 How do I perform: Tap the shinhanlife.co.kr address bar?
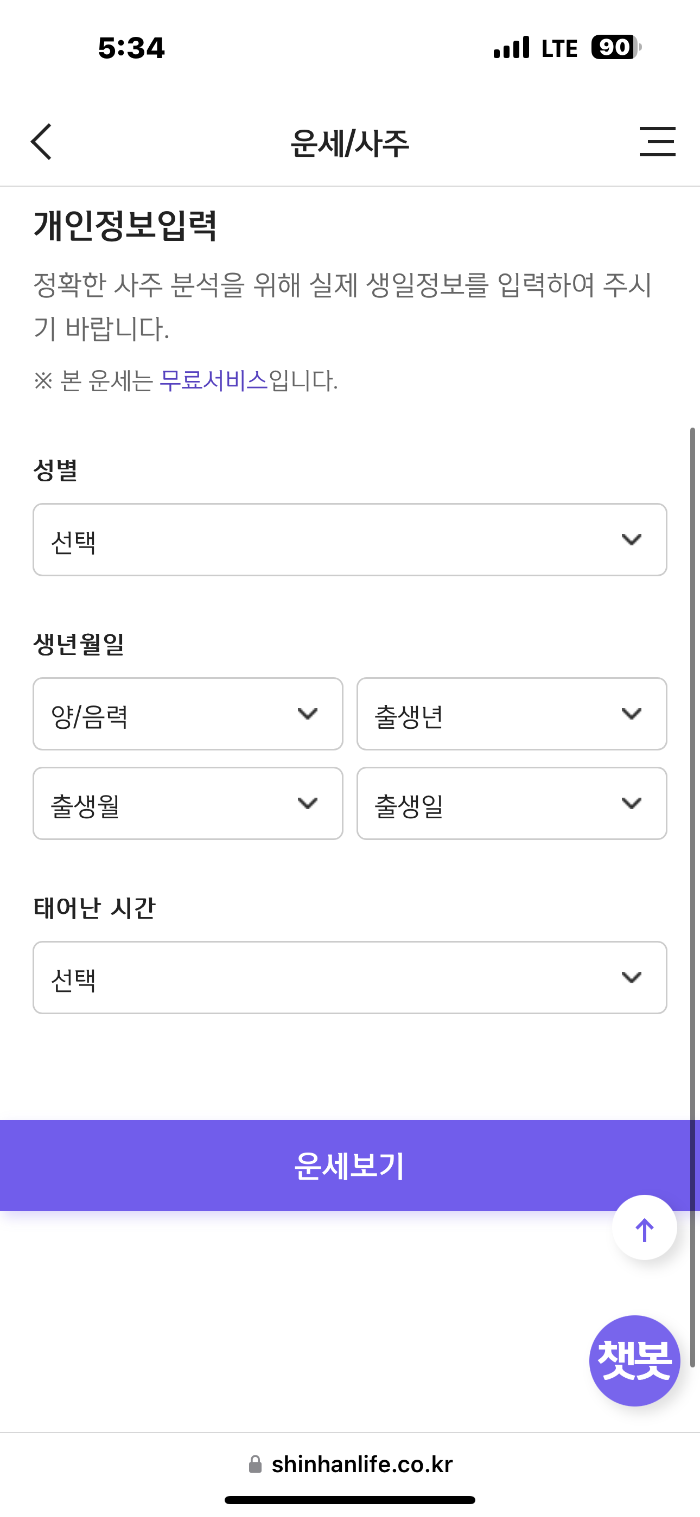pos(360,1465)
